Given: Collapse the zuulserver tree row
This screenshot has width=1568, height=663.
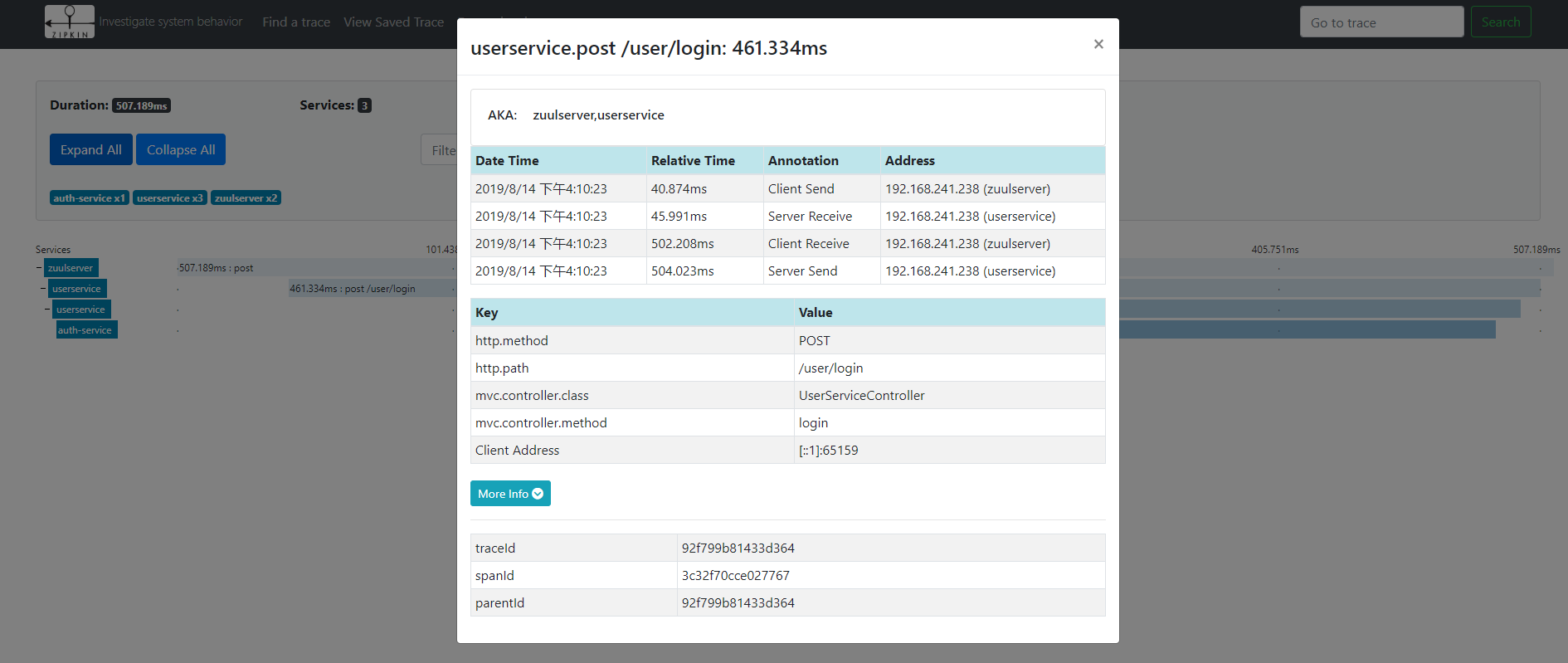Looking at the screenshot, I should [38, 268].
